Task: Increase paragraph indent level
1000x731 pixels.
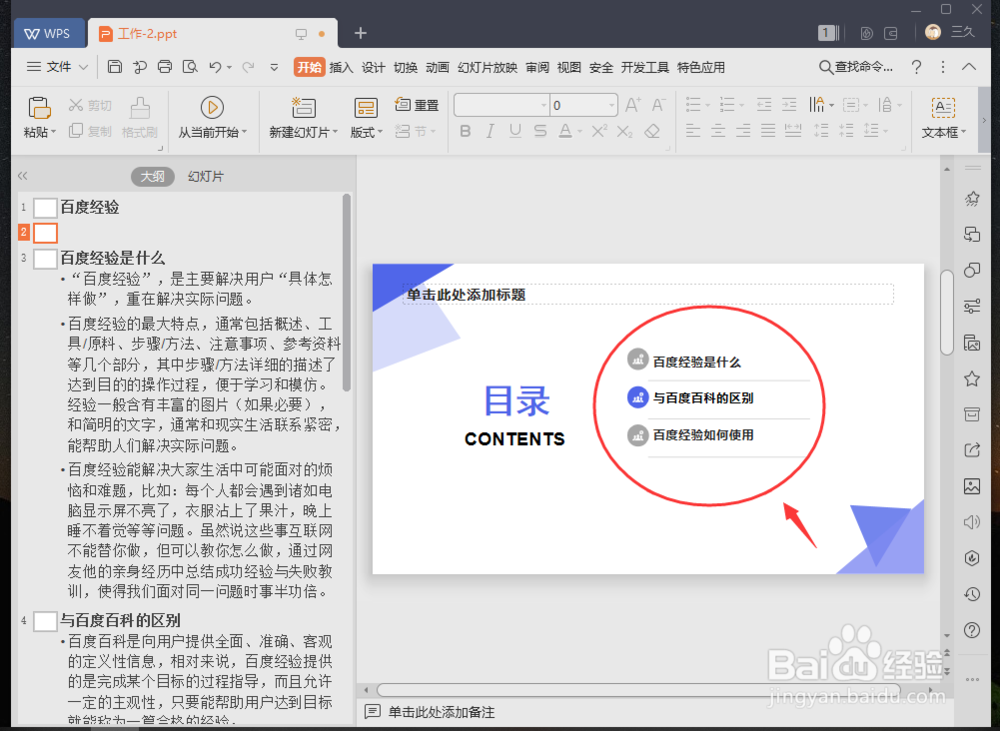Action: (790, 105)
